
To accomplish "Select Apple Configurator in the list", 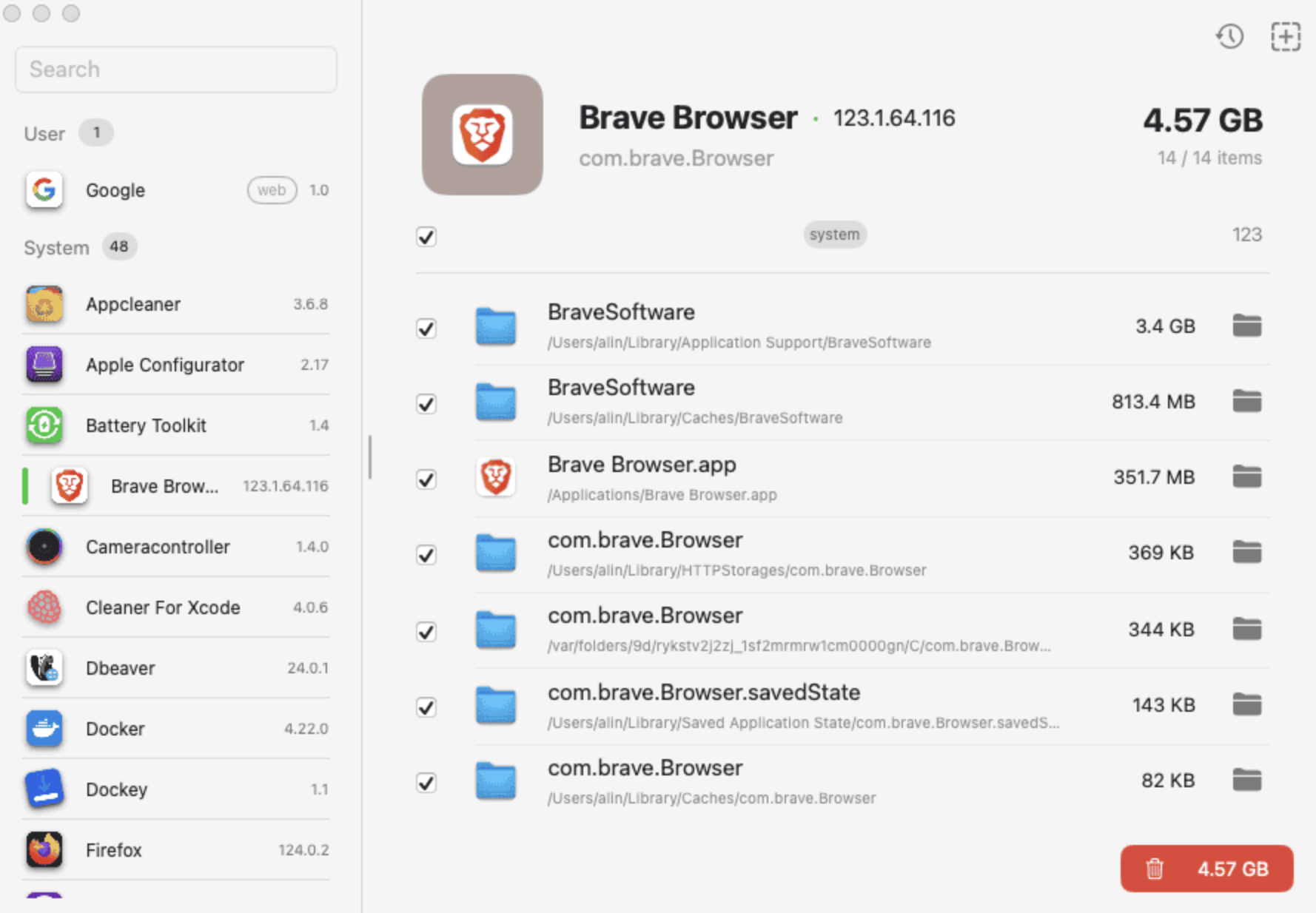I will [176, 365].
